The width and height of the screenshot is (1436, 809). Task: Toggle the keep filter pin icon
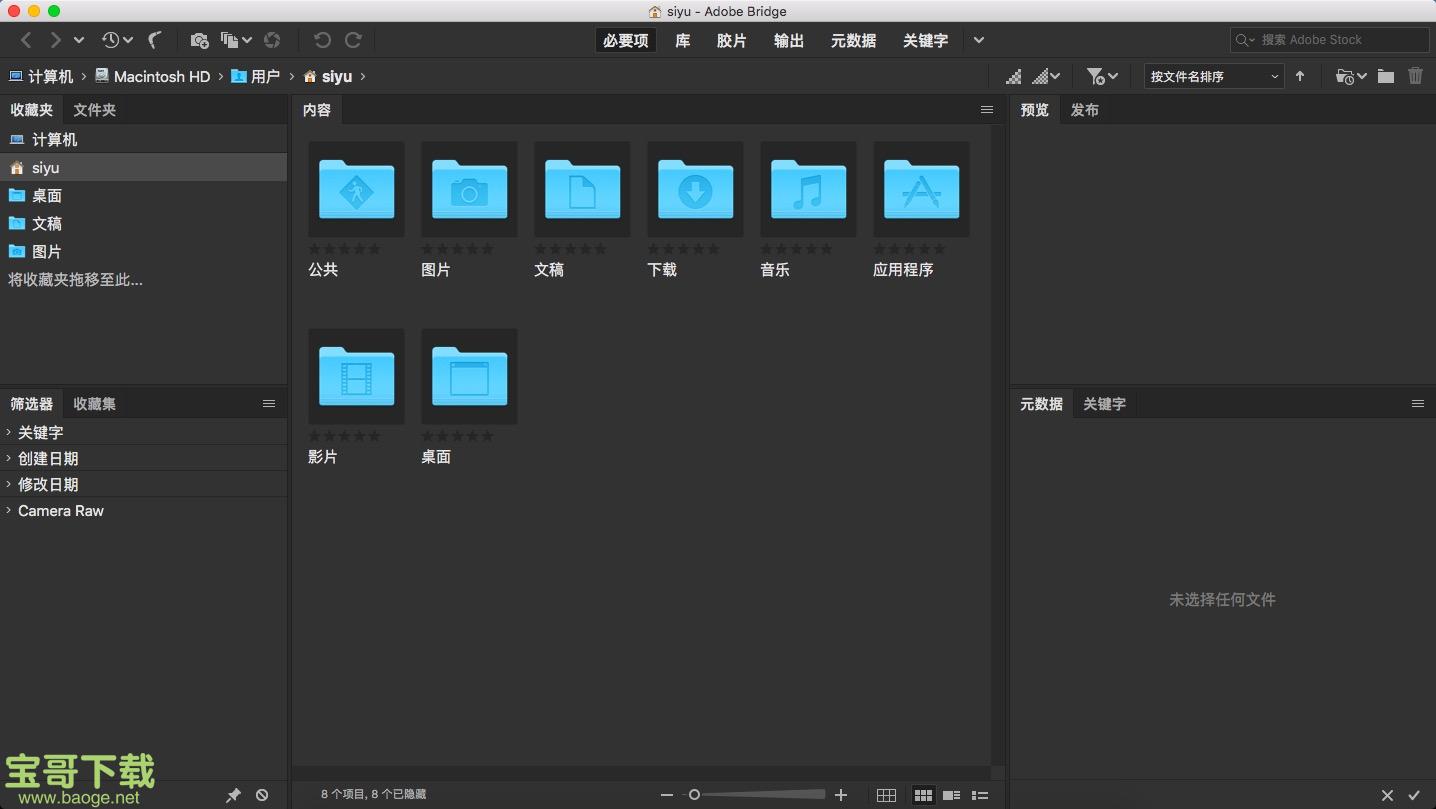point(233,795)
